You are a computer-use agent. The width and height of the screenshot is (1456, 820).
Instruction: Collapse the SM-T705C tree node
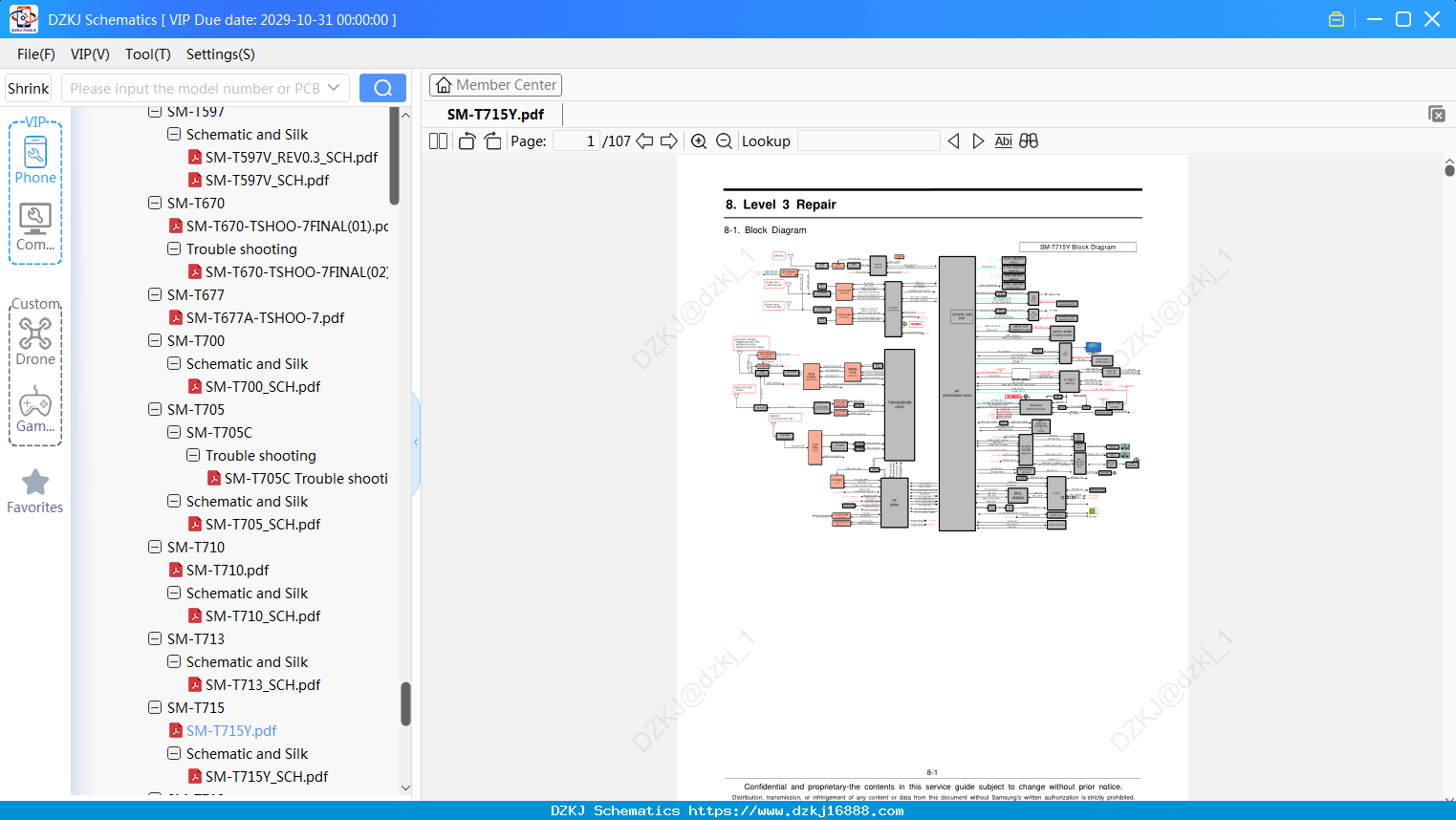[174, 432]
